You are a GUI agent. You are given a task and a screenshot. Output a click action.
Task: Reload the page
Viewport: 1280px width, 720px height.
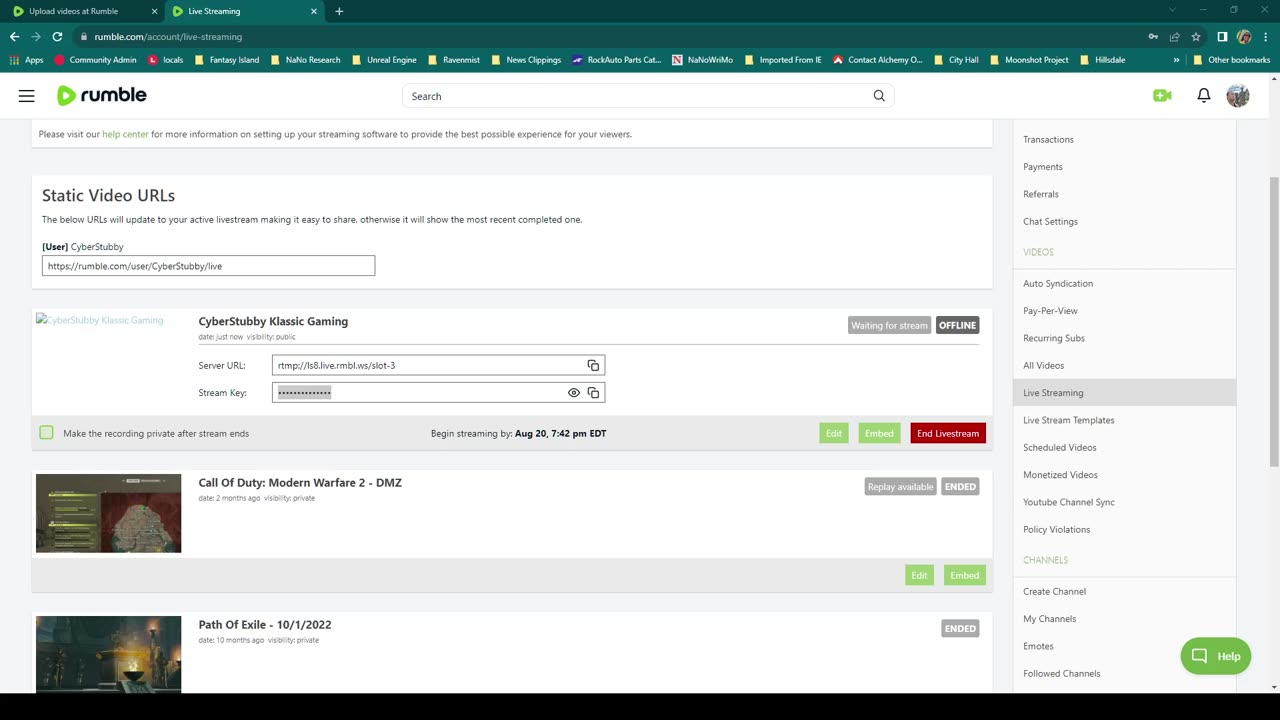[x=57, y=37]
